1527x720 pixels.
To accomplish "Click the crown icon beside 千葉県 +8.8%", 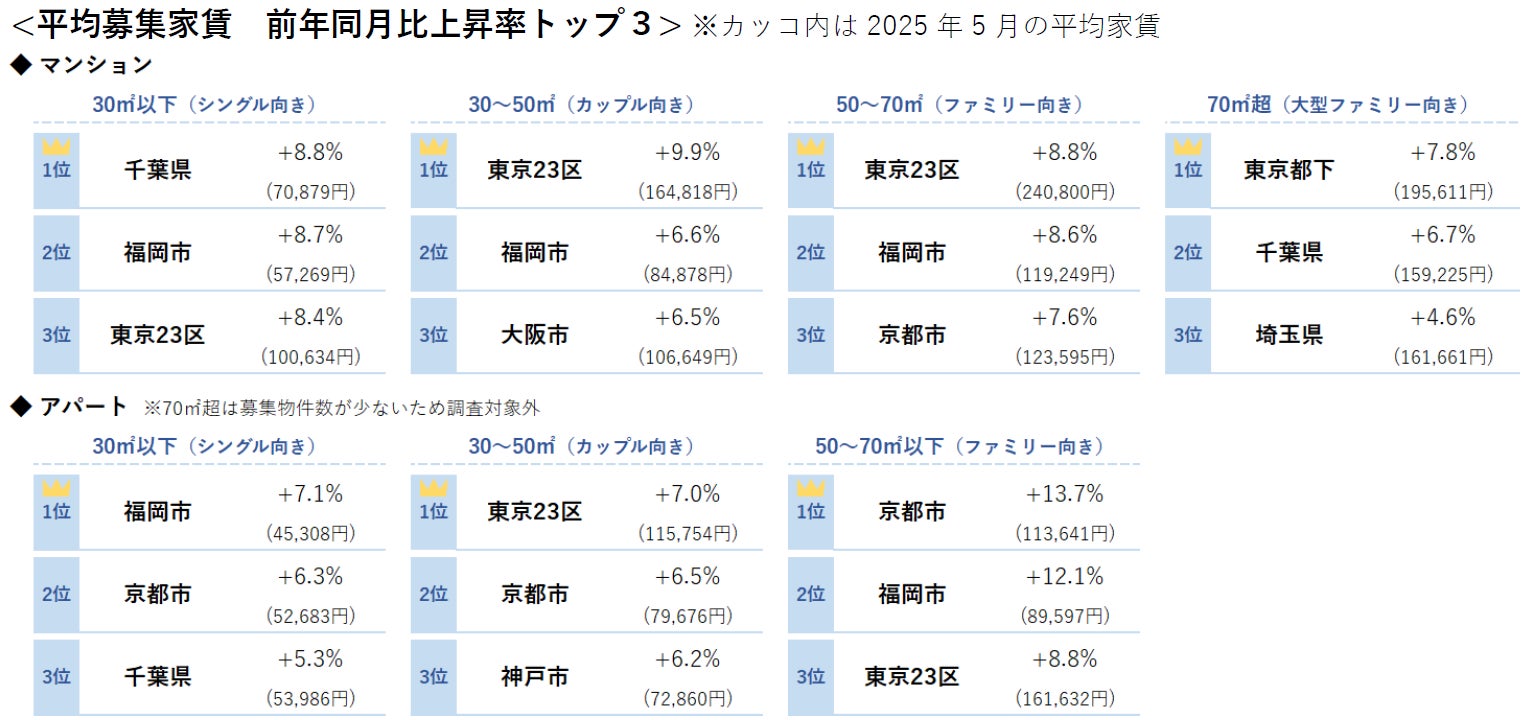I will [x=56, y=147].
